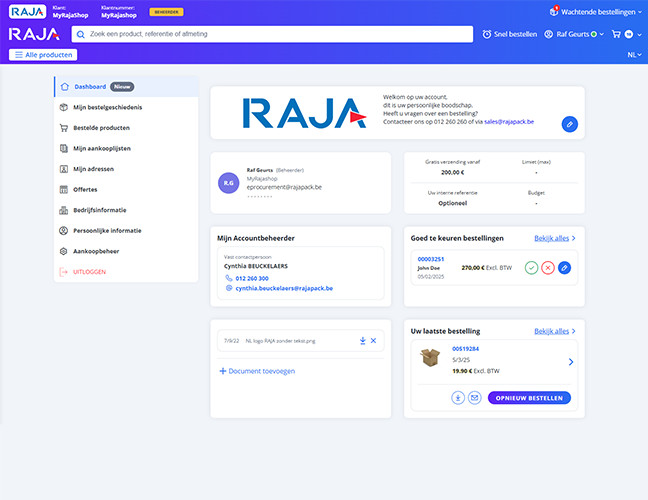Click the person icon beside Persoonlijke informatie
Viewport: 648px width, 500px height.
pyautogui.click(x=64, y=231)
